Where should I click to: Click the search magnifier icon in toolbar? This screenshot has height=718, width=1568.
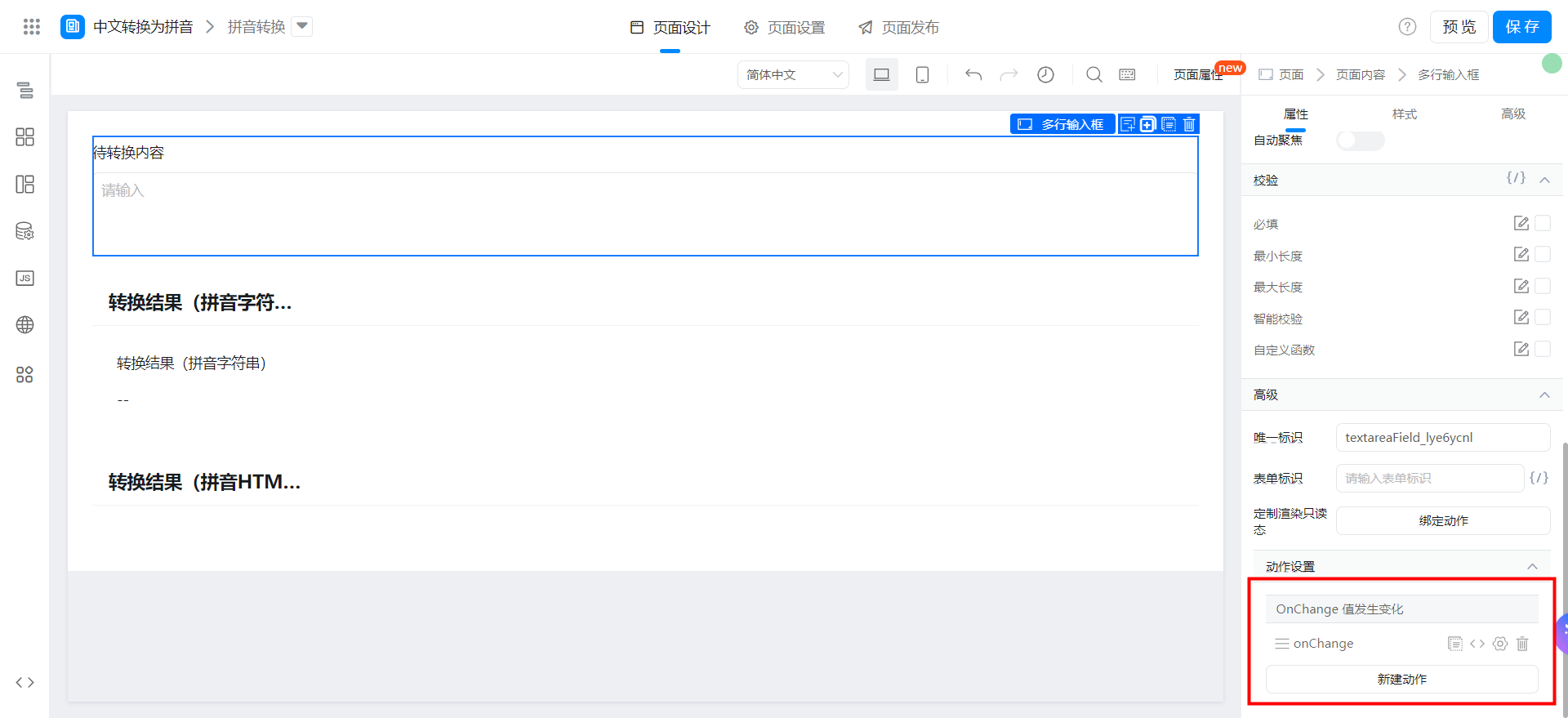pyautogui.click(x=1094, y=74)
